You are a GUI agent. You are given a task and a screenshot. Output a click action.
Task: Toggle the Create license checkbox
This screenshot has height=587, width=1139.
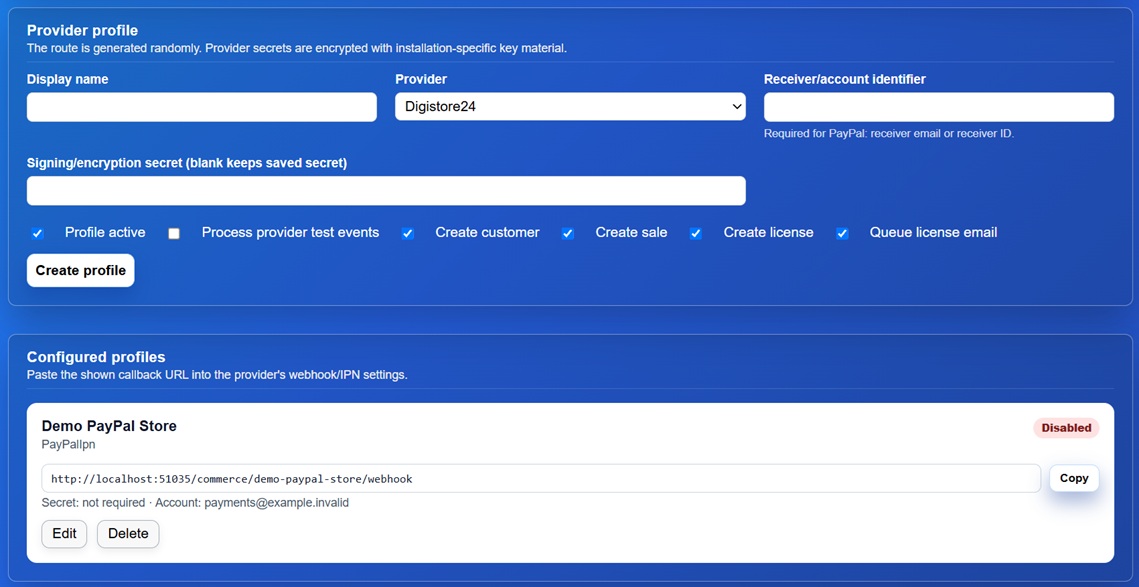(x=695, y=233)
